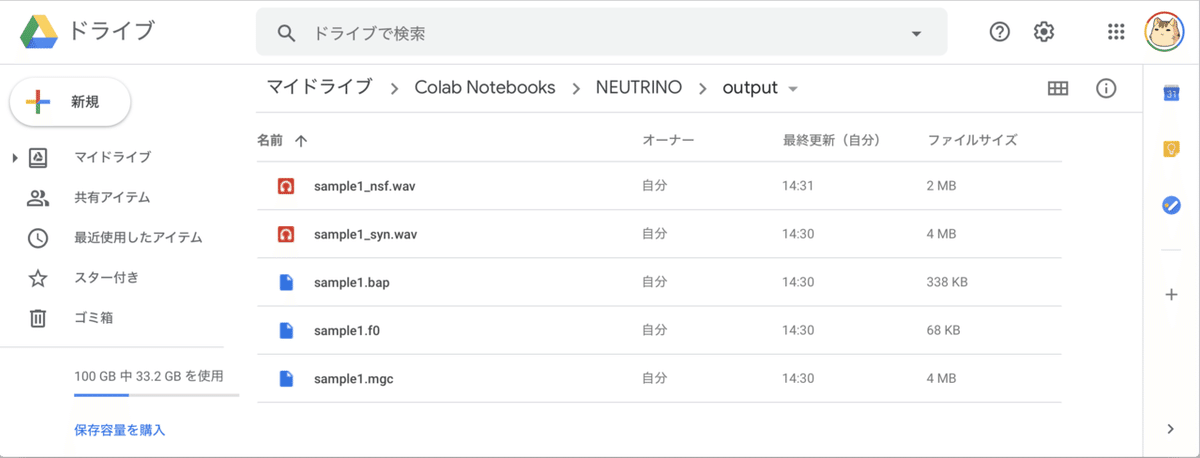The image size is (1200, 458).
Task: Click the ドライブで検索 search field
Action: [x=602, y=33]
